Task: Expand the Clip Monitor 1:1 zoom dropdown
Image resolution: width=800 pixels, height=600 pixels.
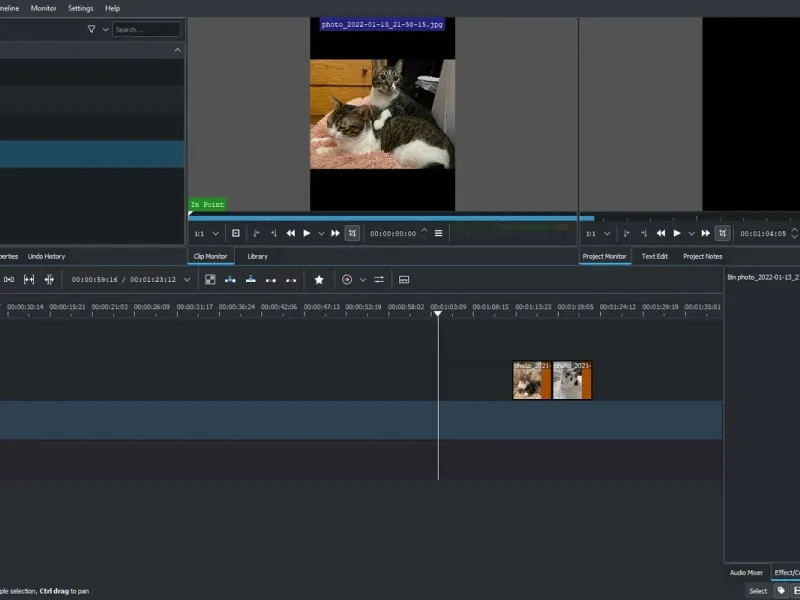Action: click(215, 233)
